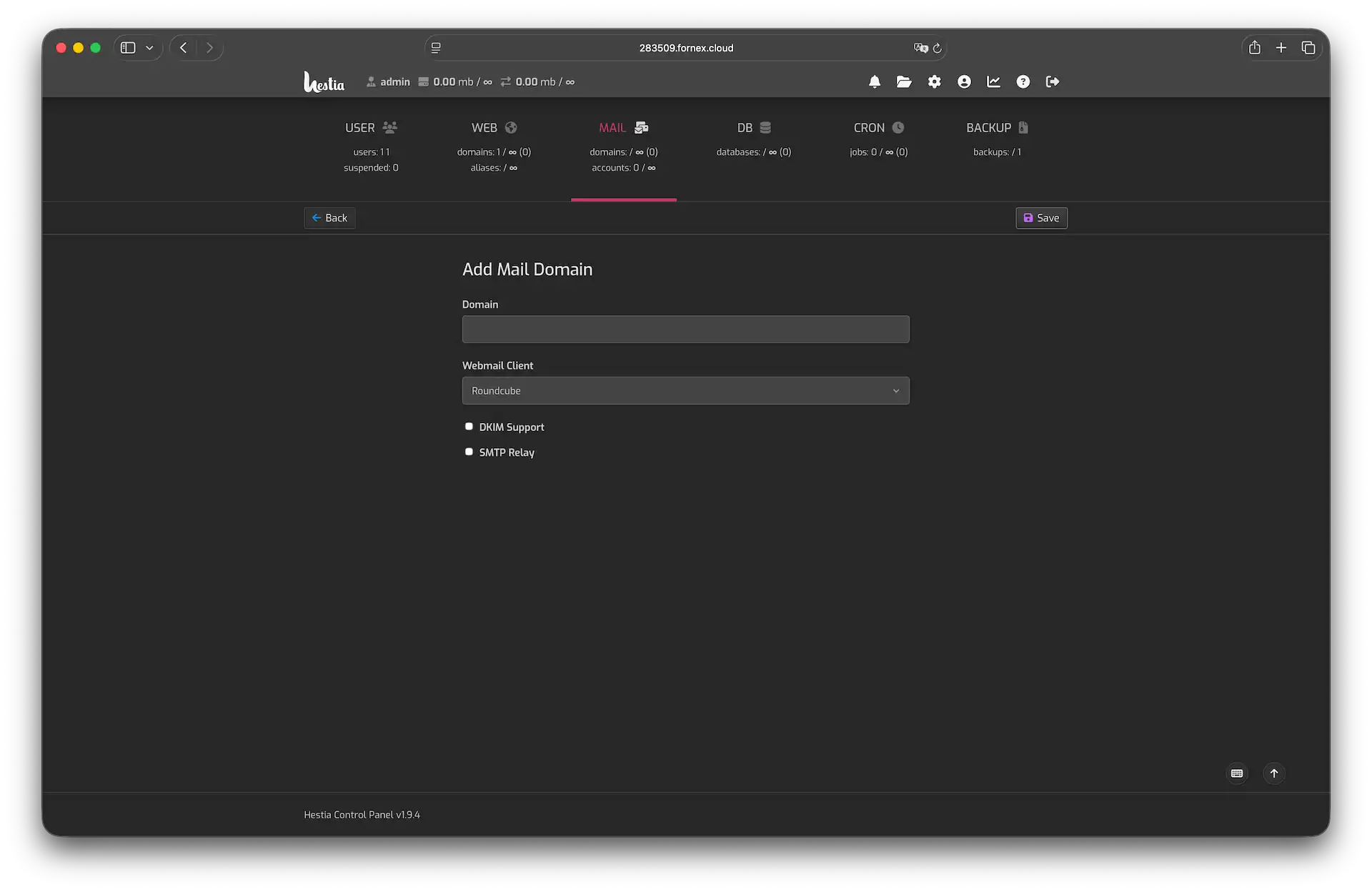Expand Safari sidebar options chevron
1372x892 pixels.
pos(149,48)
